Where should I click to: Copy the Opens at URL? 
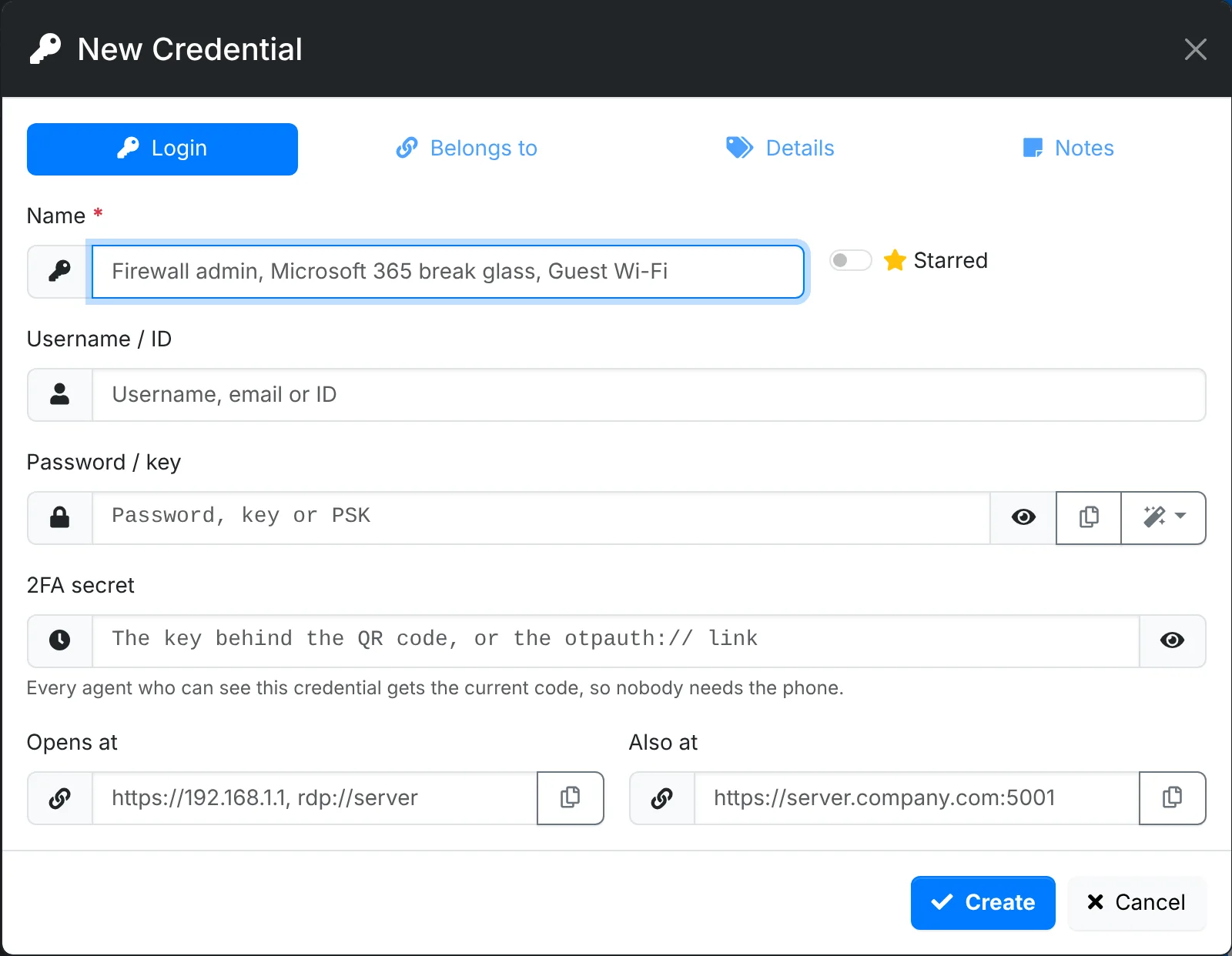tap(570, 798)
